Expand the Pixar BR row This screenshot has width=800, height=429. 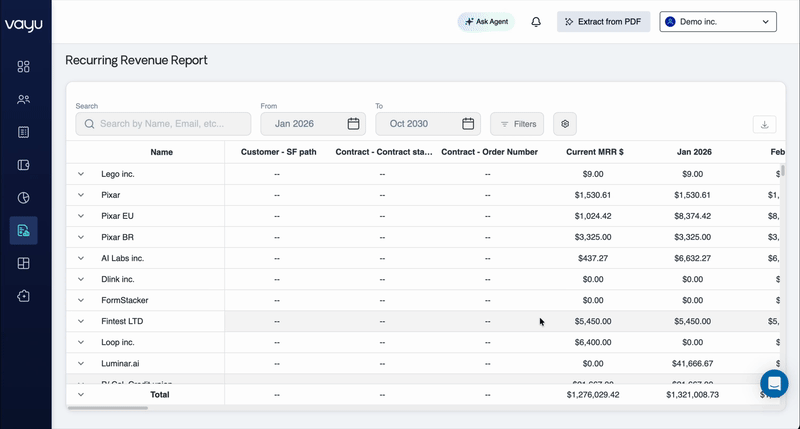coord(81,237)
